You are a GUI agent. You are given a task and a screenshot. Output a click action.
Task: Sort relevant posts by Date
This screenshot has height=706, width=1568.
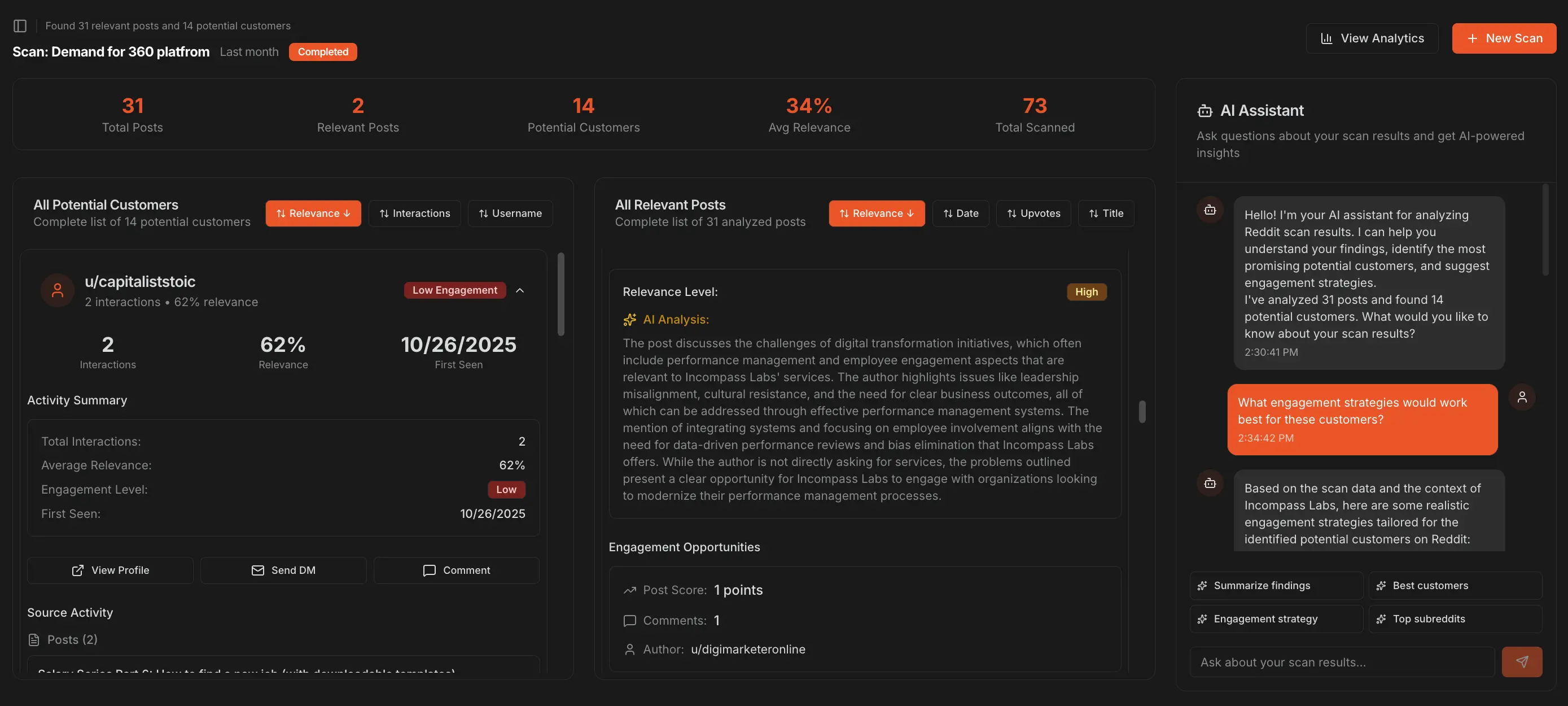point(960,213)
